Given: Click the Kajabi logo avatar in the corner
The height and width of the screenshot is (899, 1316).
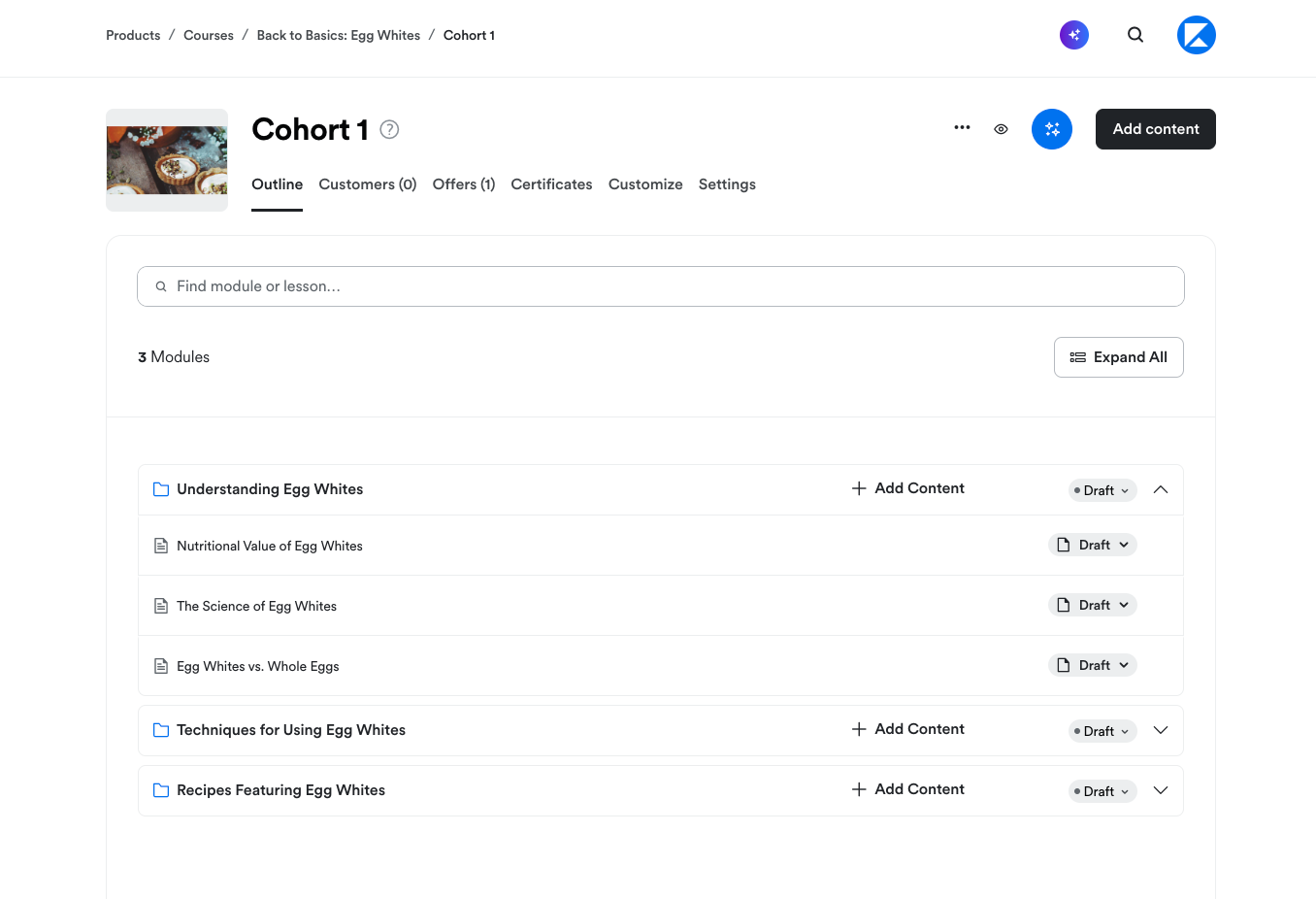Looking at the screenshot, I should pyautogui.click(x=1197, y=35).
